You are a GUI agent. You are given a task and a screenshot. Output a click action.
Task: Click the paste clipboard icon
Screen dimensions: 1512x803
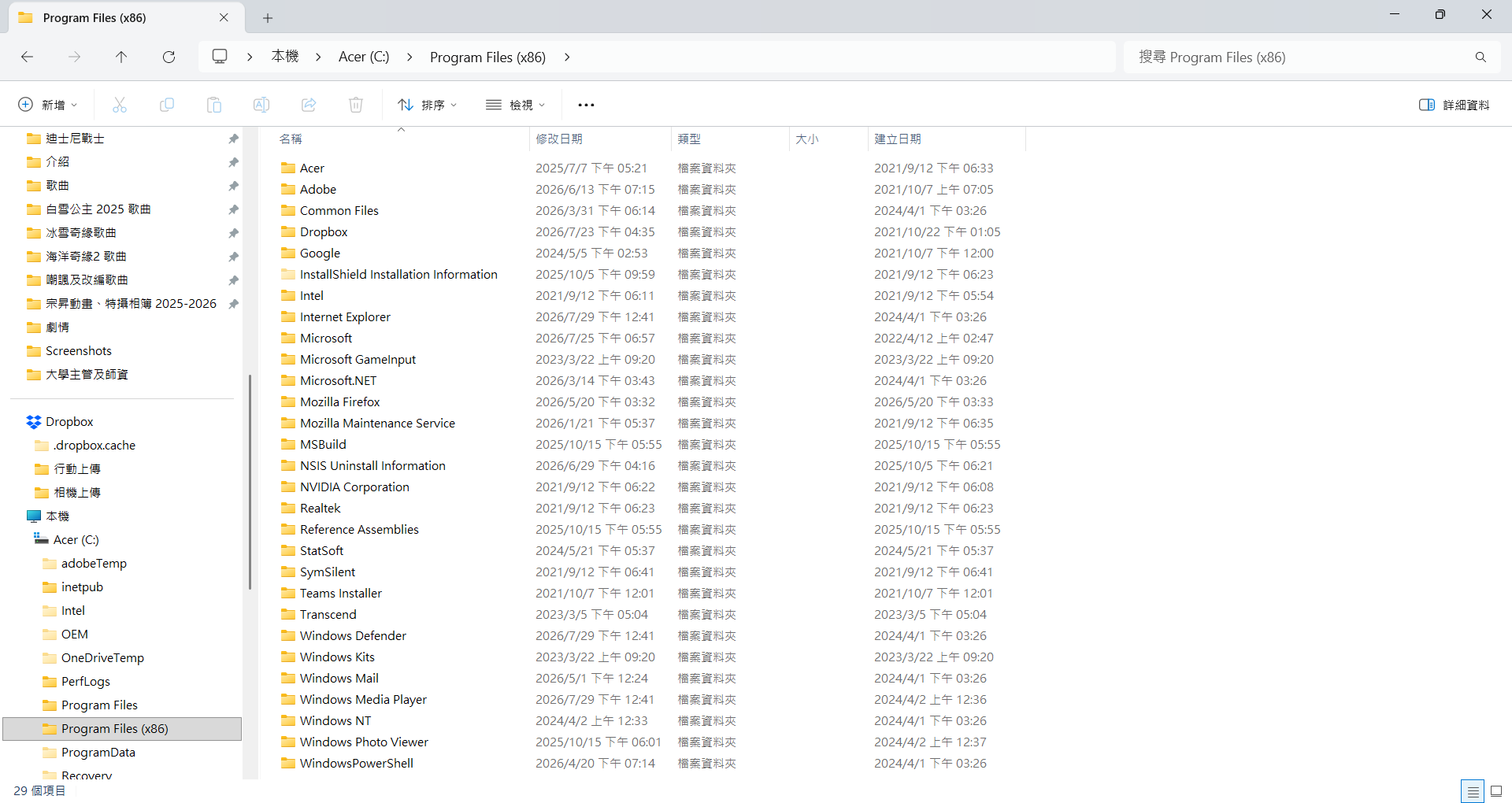214,105
